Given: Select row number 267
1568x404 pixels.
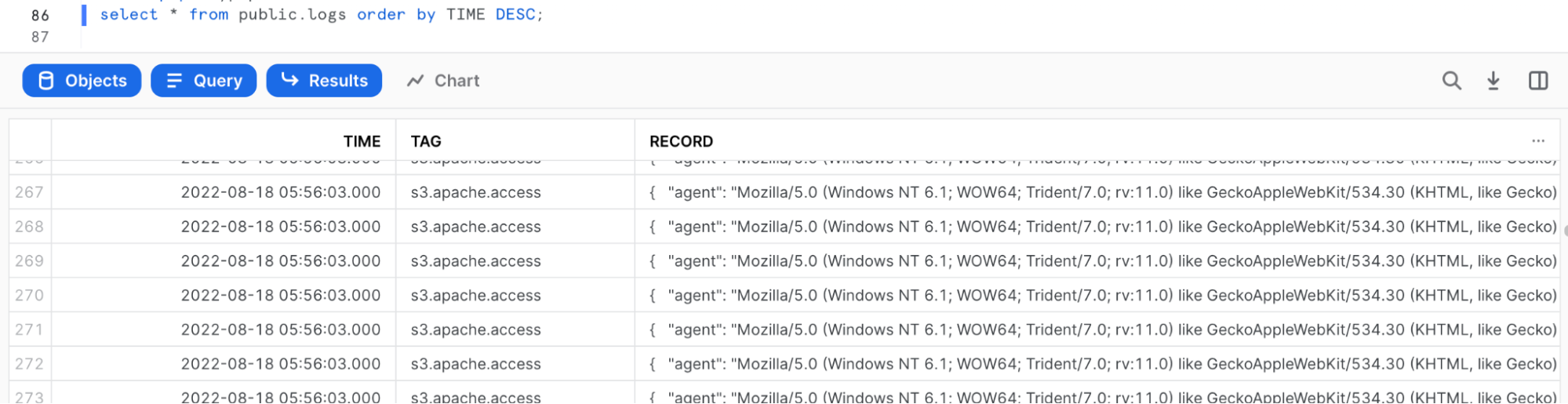Looking at the screenshot, I should 29,192.
